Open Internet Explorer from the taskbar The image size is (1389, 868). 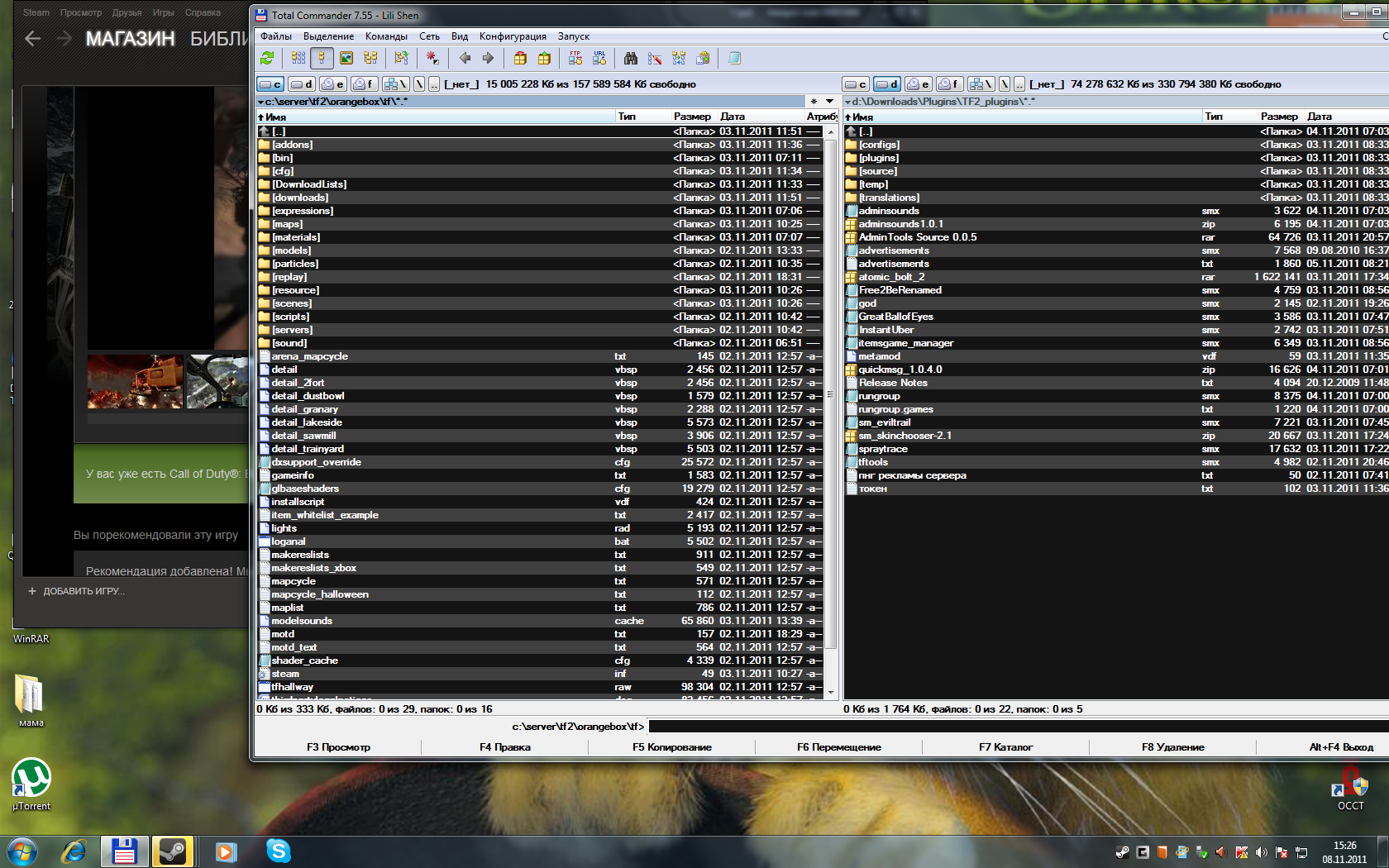point(74,851)
